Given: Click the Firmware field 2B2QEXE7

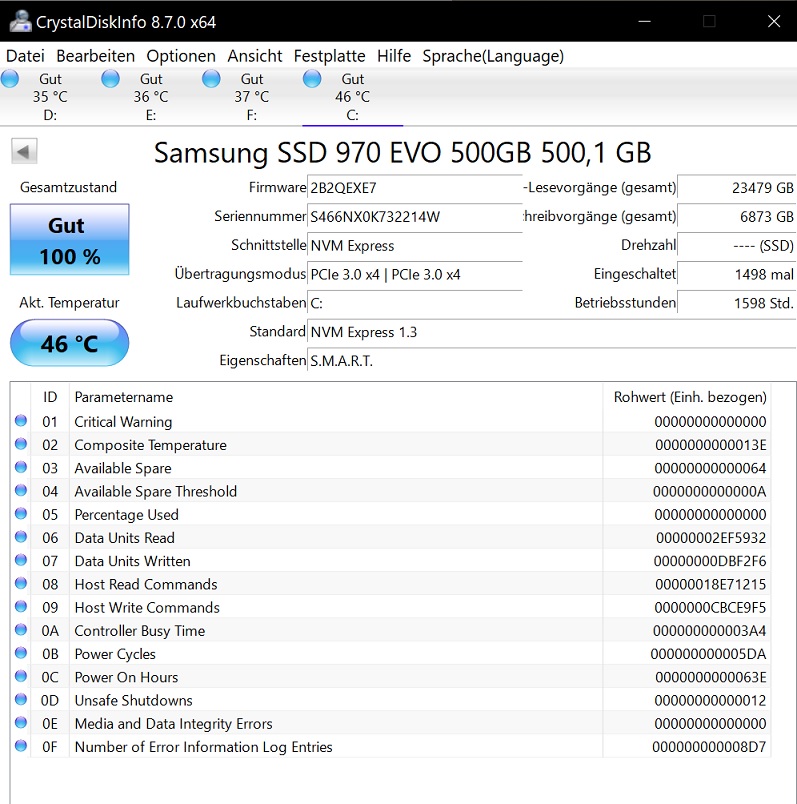Looking at the screenshot, I should (414, 188).
